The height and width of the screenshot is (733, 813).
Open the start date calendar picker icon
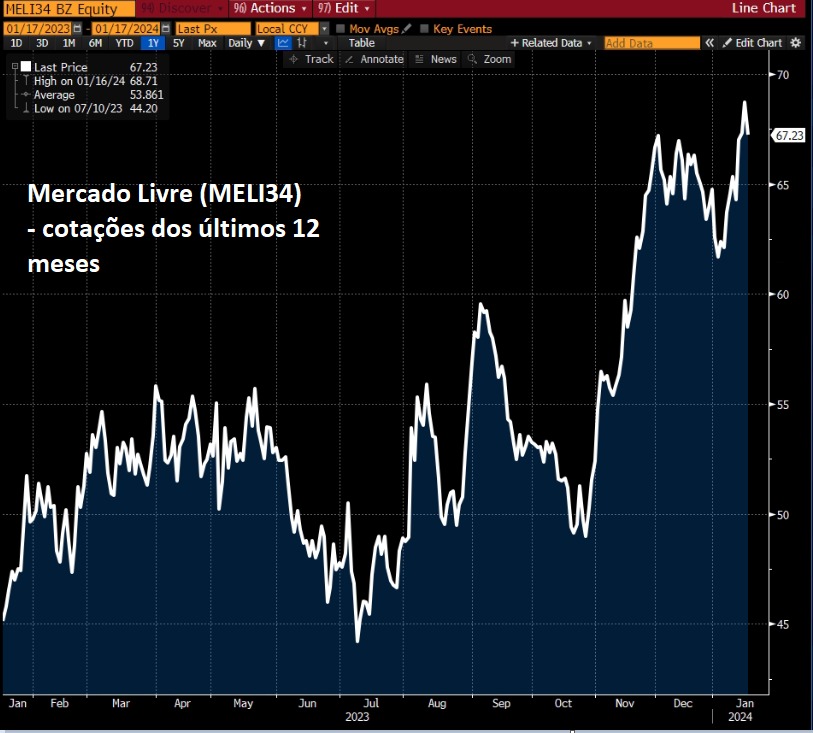click(77, 29)
